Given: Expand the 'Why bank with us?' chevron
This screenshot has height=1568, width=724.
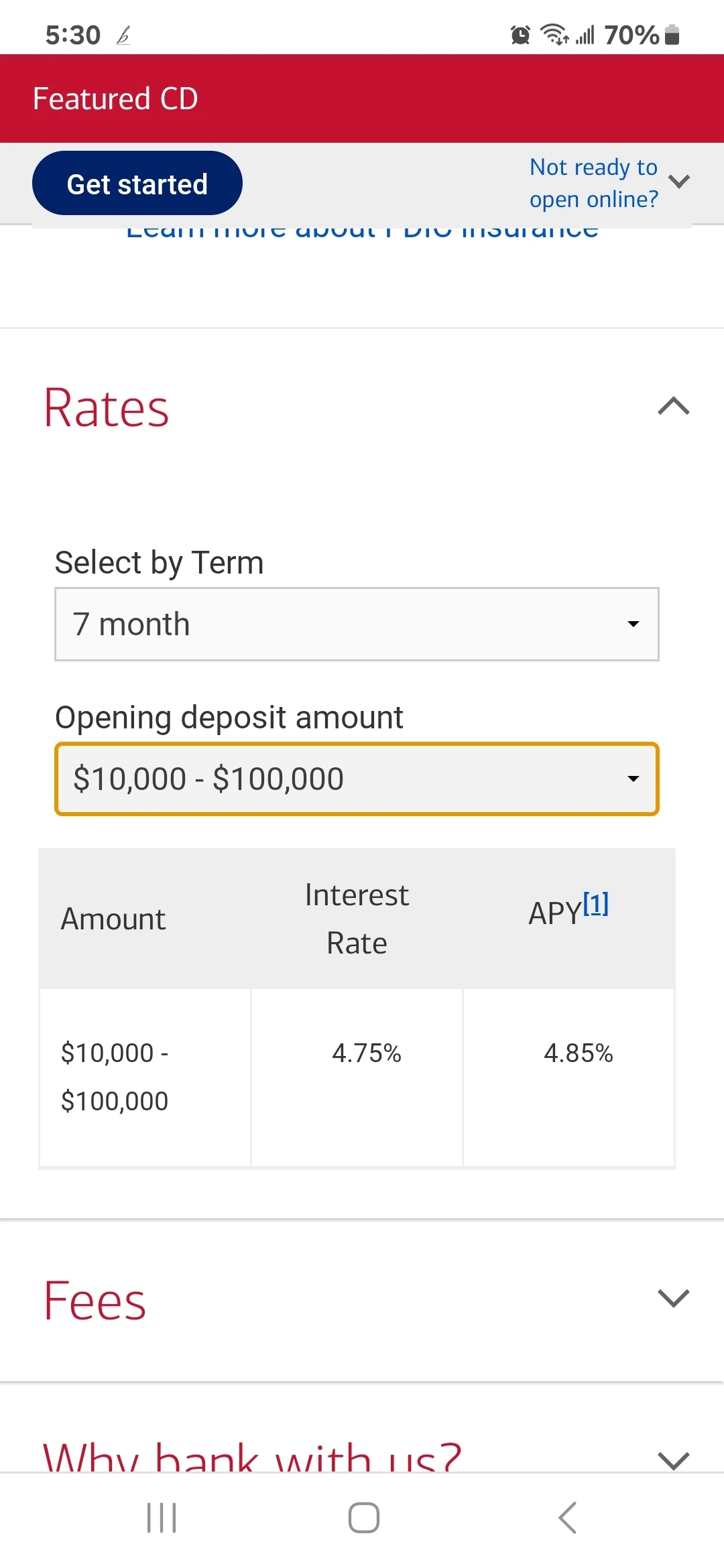Looking at the screenshot, I should [674, 1459].
